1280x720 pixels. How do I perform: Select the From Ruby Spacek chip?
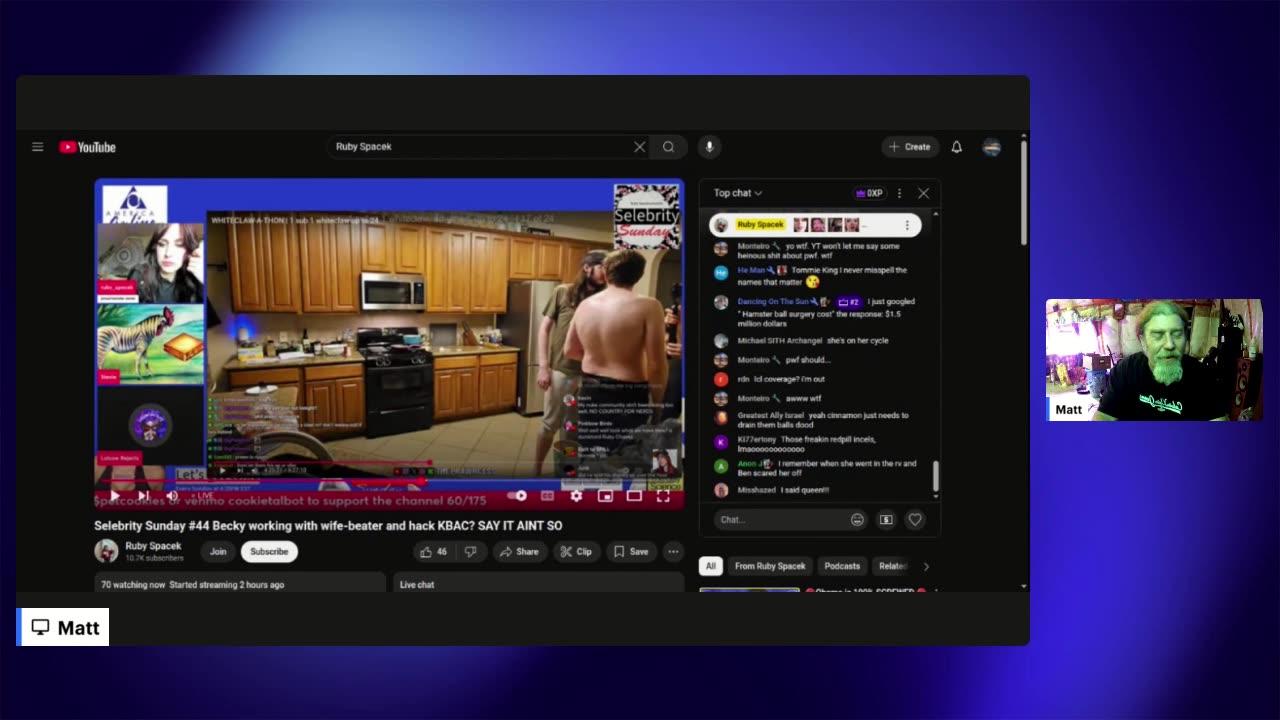(x=770, y=566)
